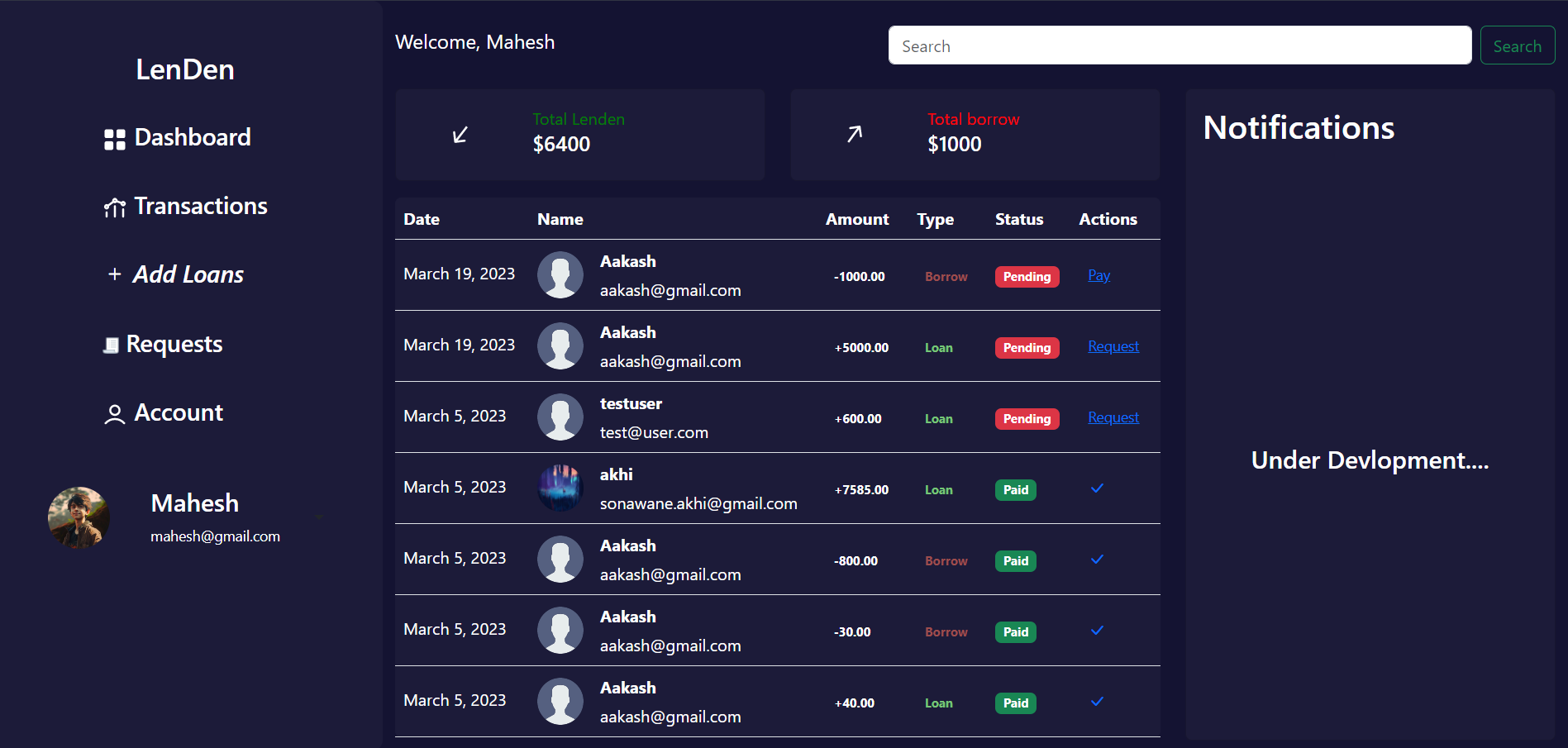Click the checkmark on the -800.00 Borrow row

(1097, 560)
